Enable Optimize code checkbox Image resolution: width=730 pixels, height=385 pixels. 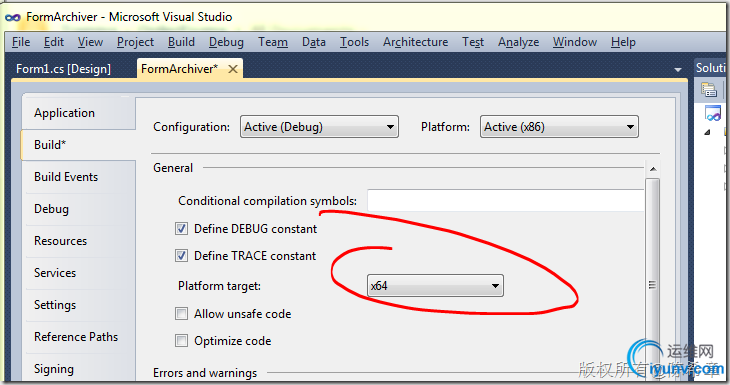pos(181,341)
